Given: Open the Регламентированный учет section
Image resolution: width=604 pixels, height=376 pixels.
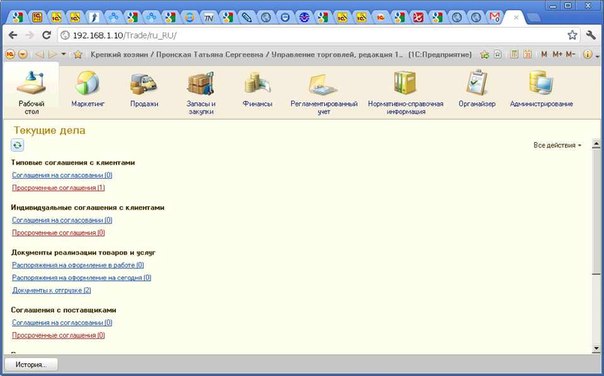Looking at the screenshot, I should coord(324,93).
